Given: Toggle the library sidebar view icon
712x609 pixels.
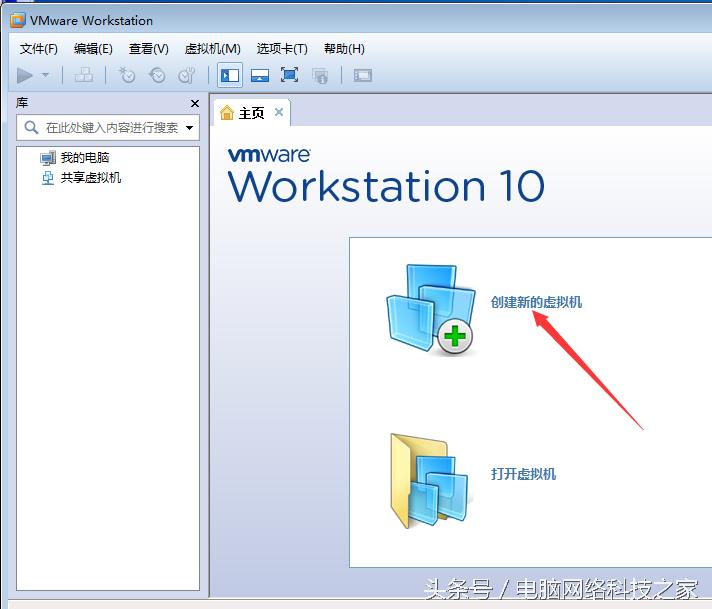Looking at the screenshot, I should [230, 75].
